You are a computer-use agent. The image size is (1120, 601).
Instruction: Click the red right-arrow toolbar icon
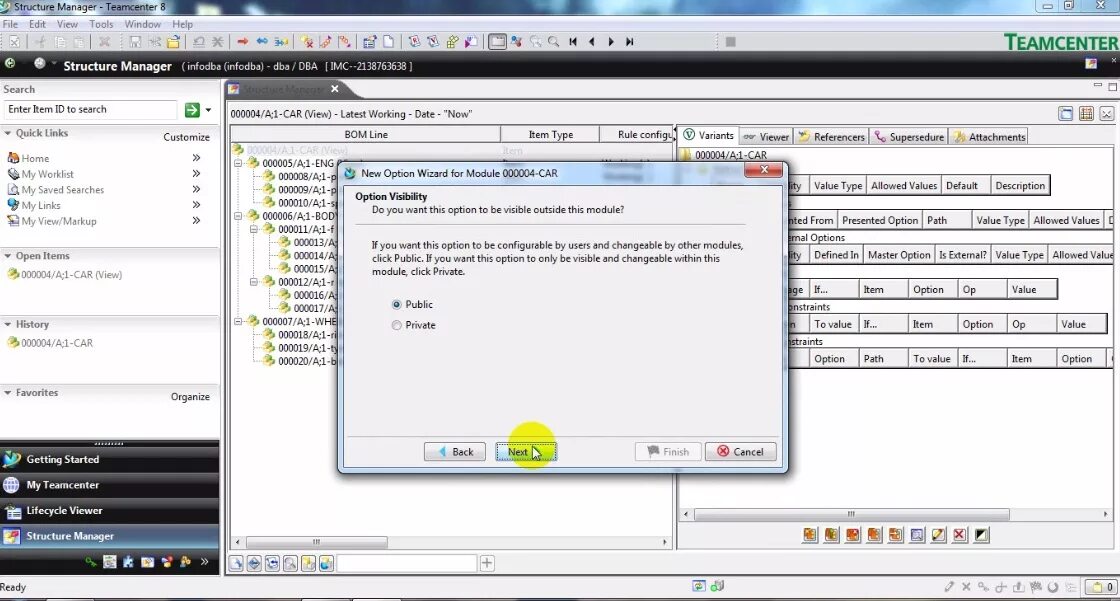242,41
